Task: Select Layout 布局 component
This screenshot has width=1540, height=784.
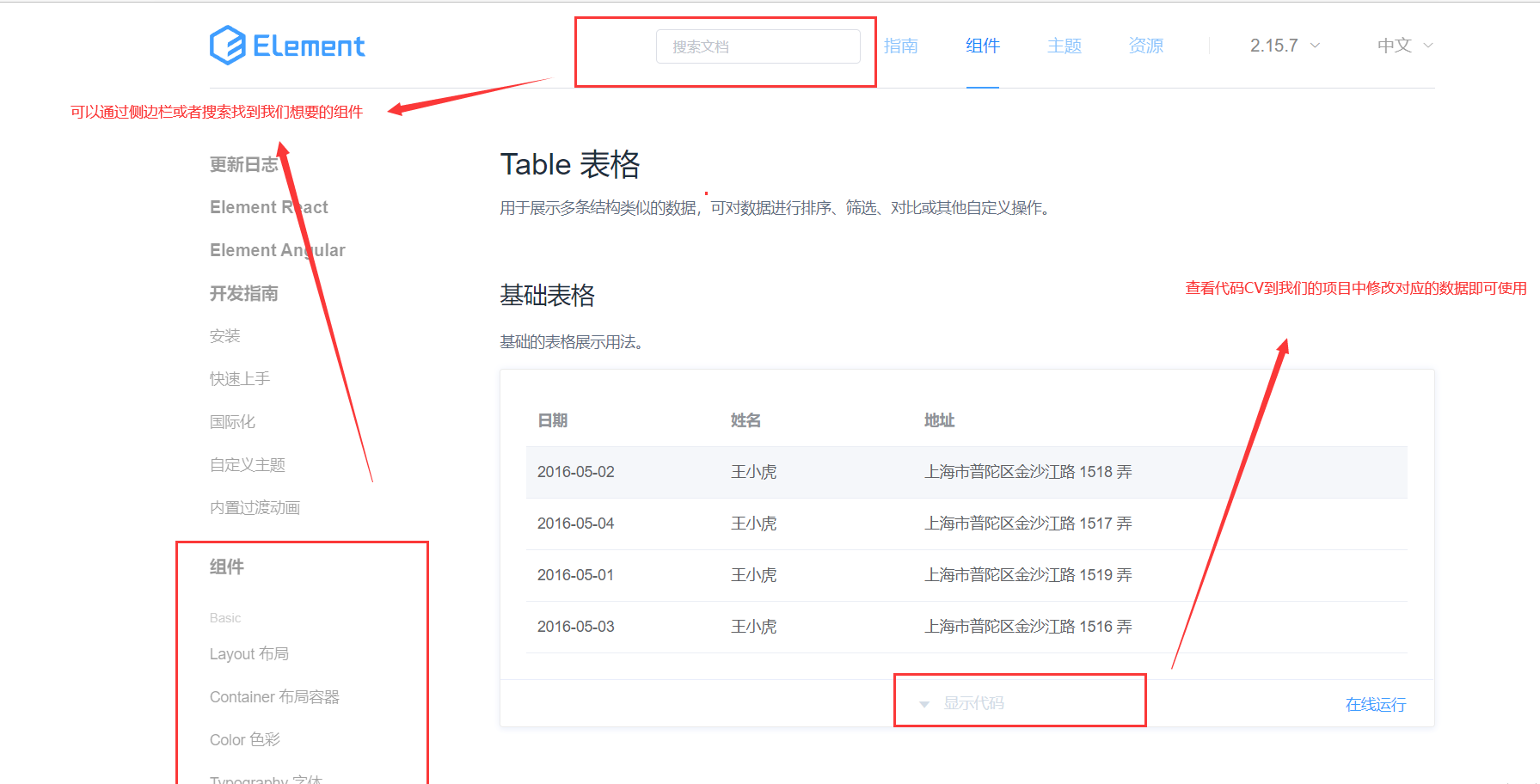Action: point(250,653)
